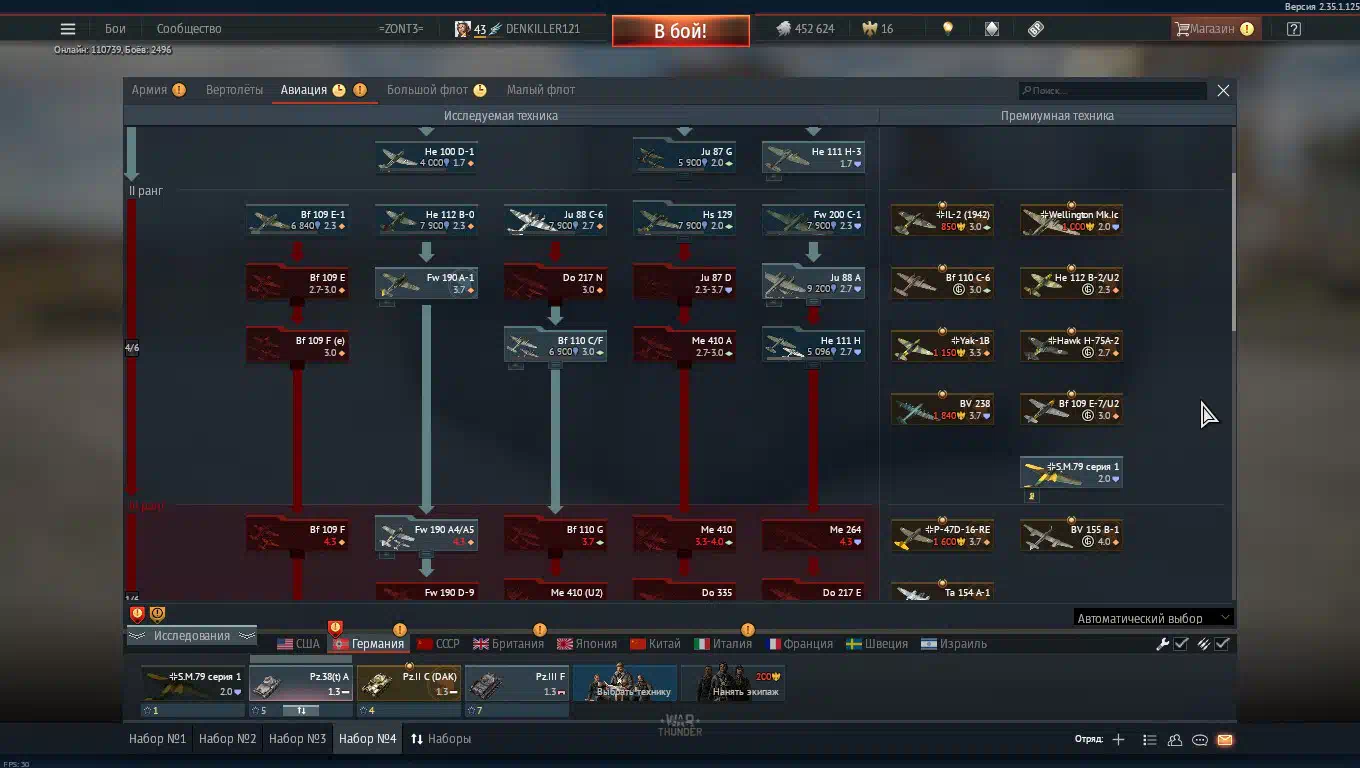The height and width of the screenshot is (768, 1360).
Task: Click Выбрать технику empty slot
Action: 625,685
